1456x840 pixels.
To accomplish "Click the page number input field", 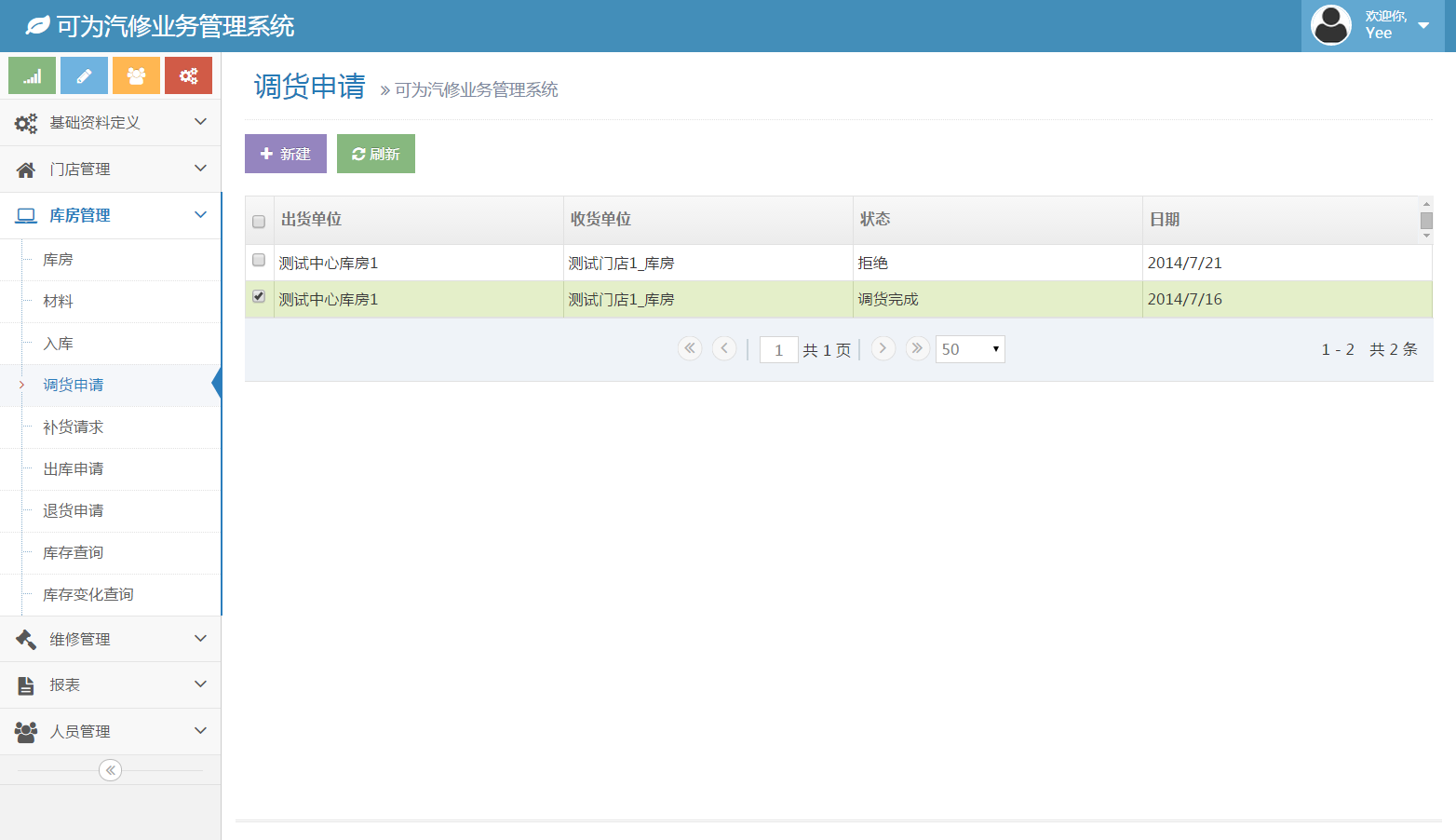I will coord(778,350).
